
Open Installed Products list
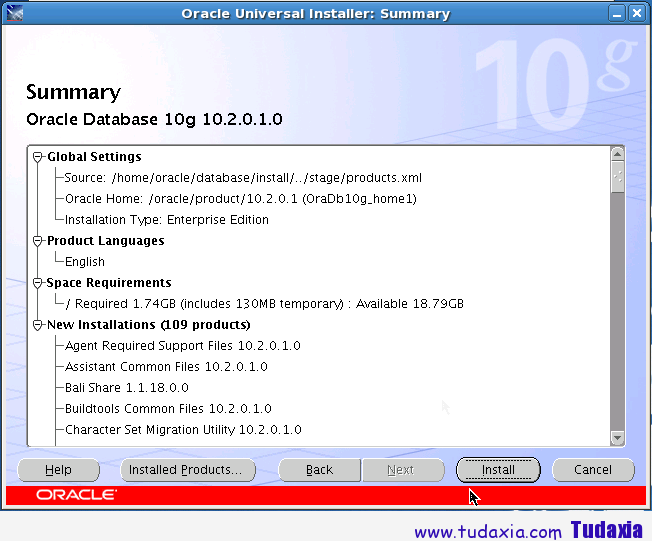pyautogui.click(x=188, y=470)
